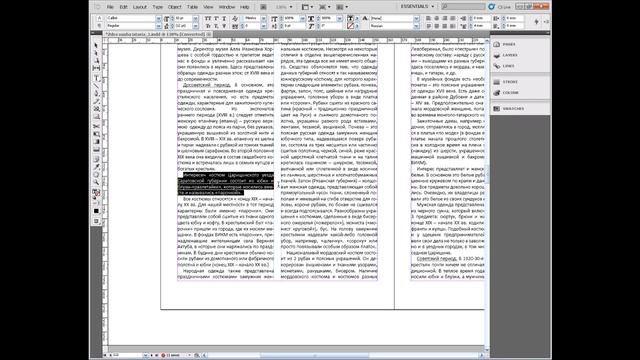Viewport: 640px width, 360px height.
Task: Switch to Character Formatting Controls
Action: (x=99, y=18)
